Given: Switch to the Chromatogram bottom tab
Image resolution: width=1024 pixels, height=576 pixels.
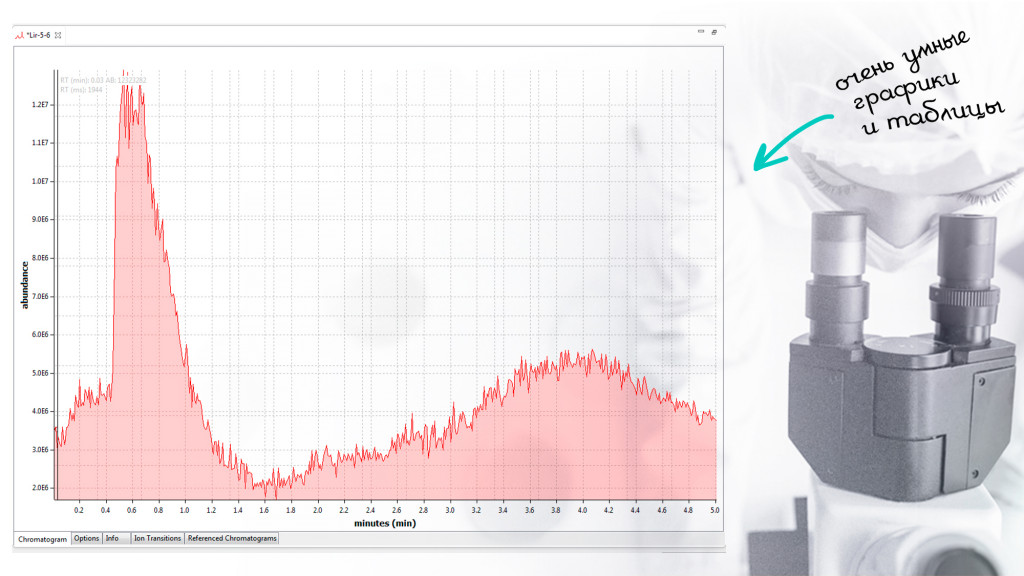Looking at the screenshot, I should (x=42, y=539).
